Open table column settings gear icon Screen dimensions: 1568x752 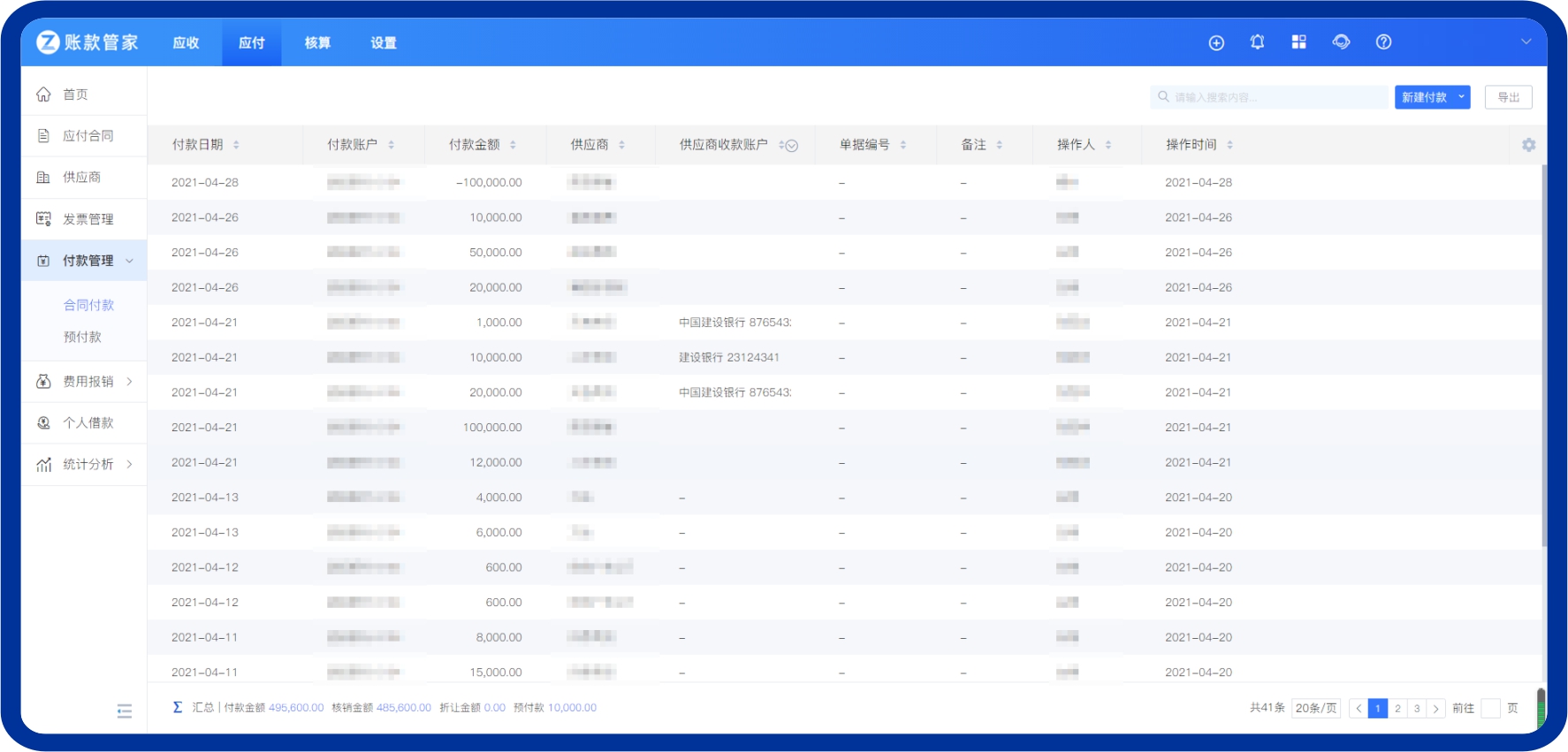(1528, 145)
